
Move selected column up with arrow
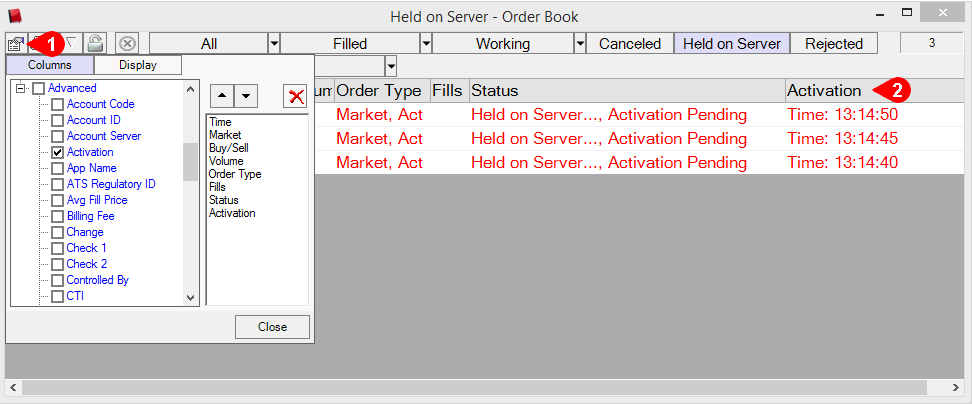tap(222, 95)
